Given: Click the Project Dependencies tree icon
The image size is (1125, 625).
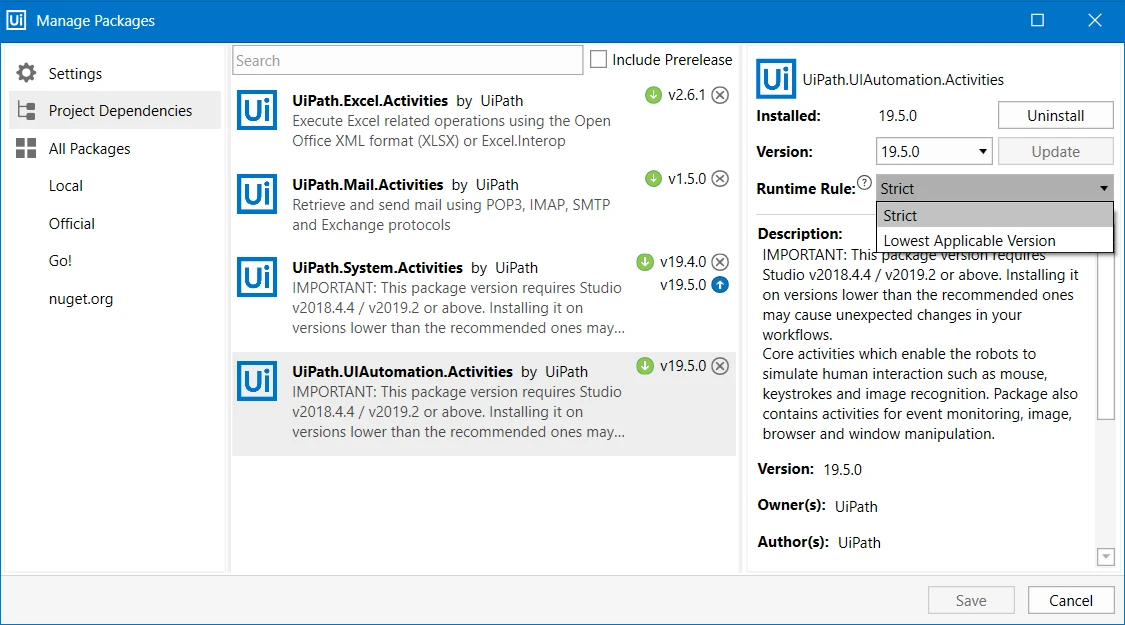Looking at the screenshot, I should pos(27,111).
